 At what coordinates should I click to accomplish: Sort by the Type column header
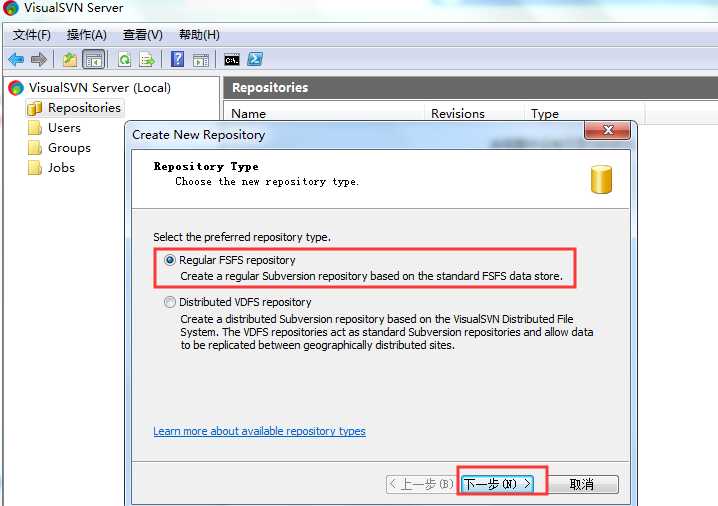point(585,114)
